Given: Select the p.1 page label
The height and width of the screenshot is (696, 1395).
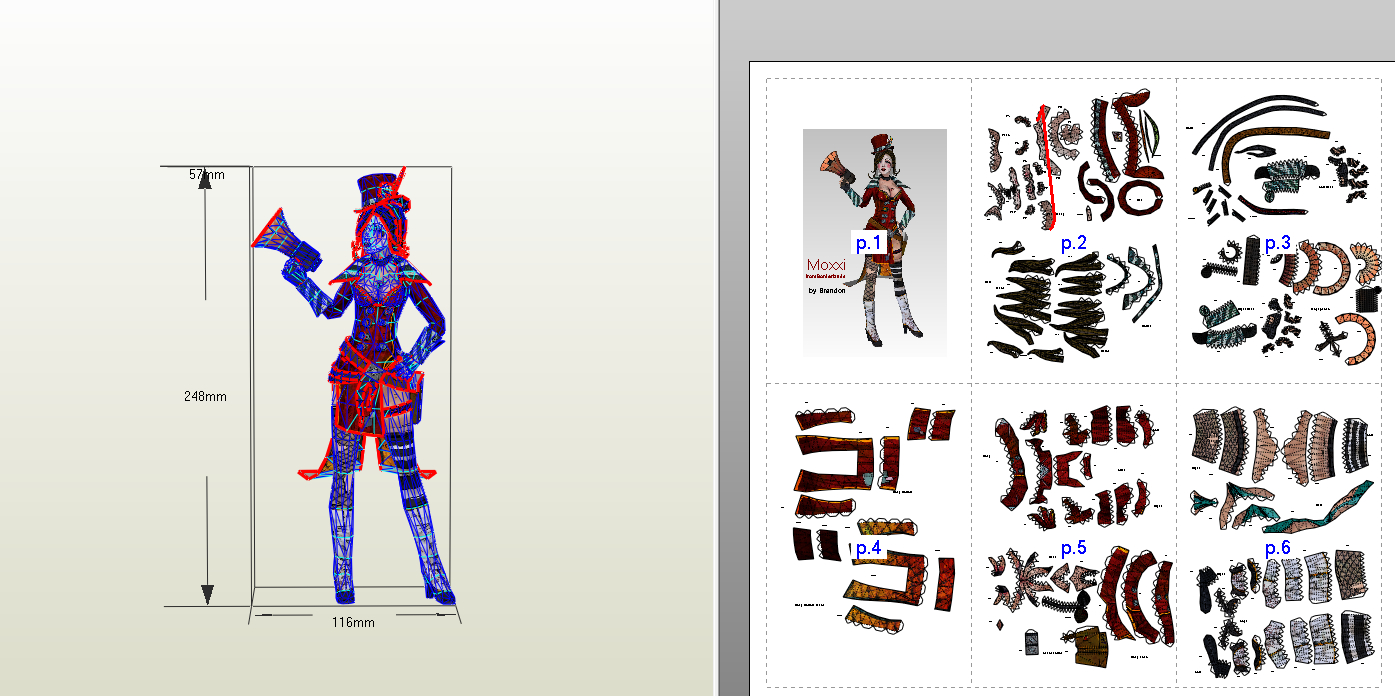Looking at the screenshot, I should tap(868, 241).
